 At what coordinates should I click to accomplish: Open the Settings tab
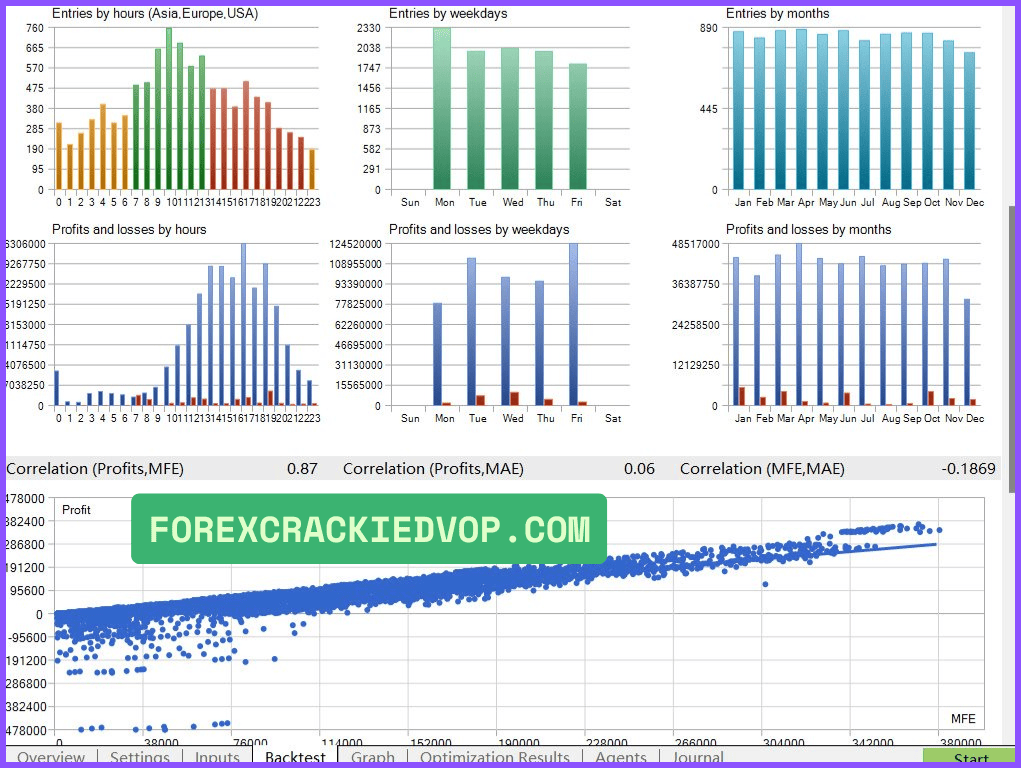point(139,758)
